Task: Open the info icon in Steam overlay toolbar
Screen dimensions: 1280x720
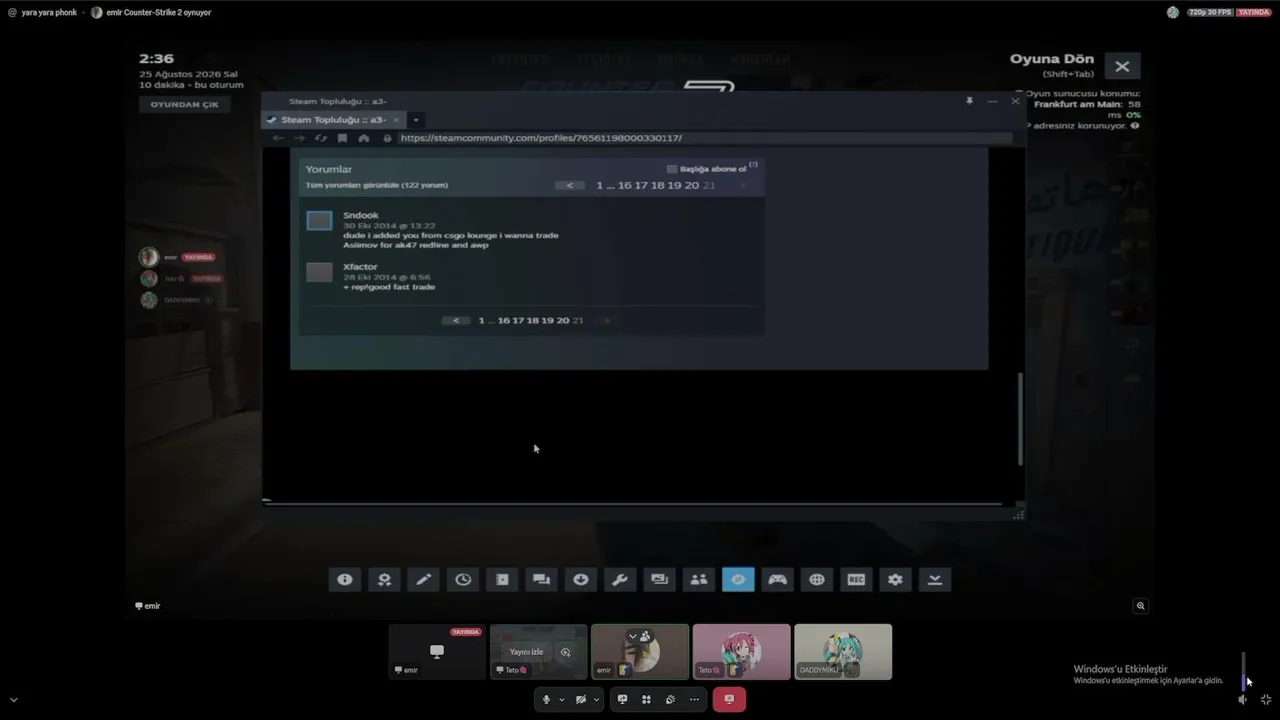Action: pyautogui.click(x=345, y=579)
